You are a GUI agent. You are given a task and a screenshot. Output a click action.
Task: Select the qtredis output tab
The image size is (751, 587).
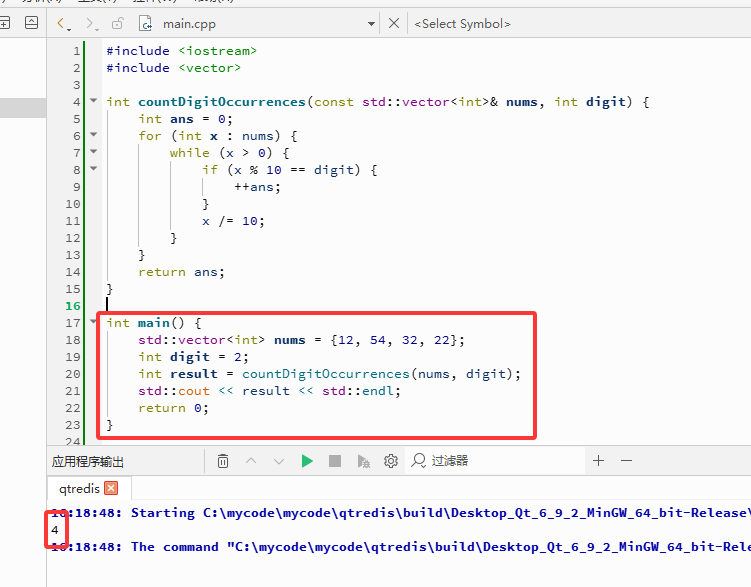pyautogui.click(x=79, y=488)
